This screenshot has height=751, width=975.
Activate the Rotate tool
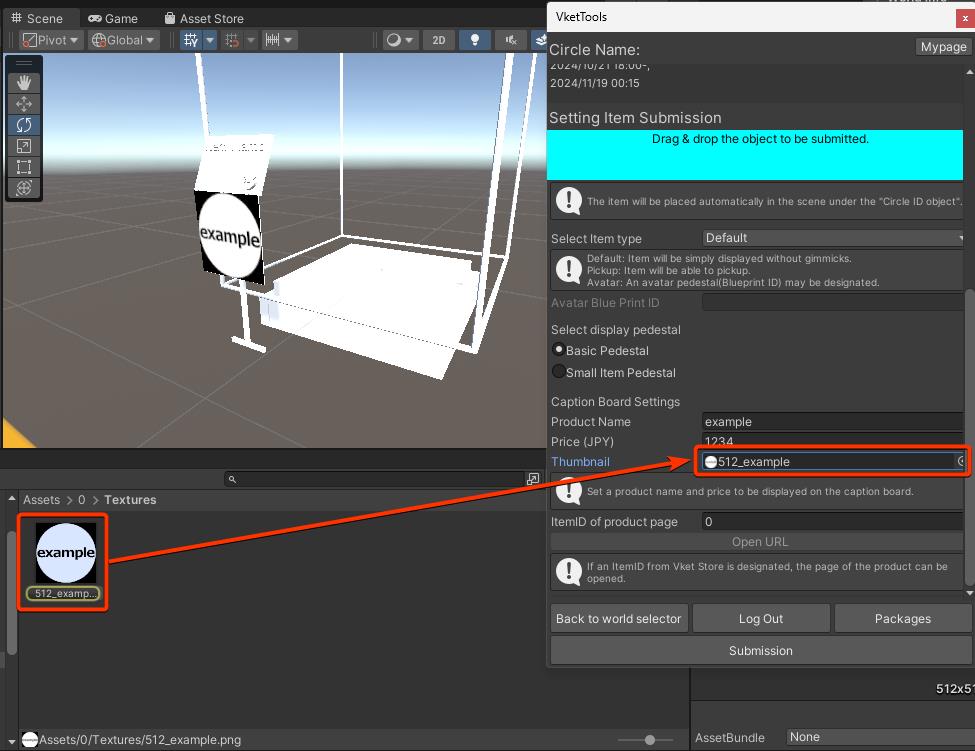[24, 125]
